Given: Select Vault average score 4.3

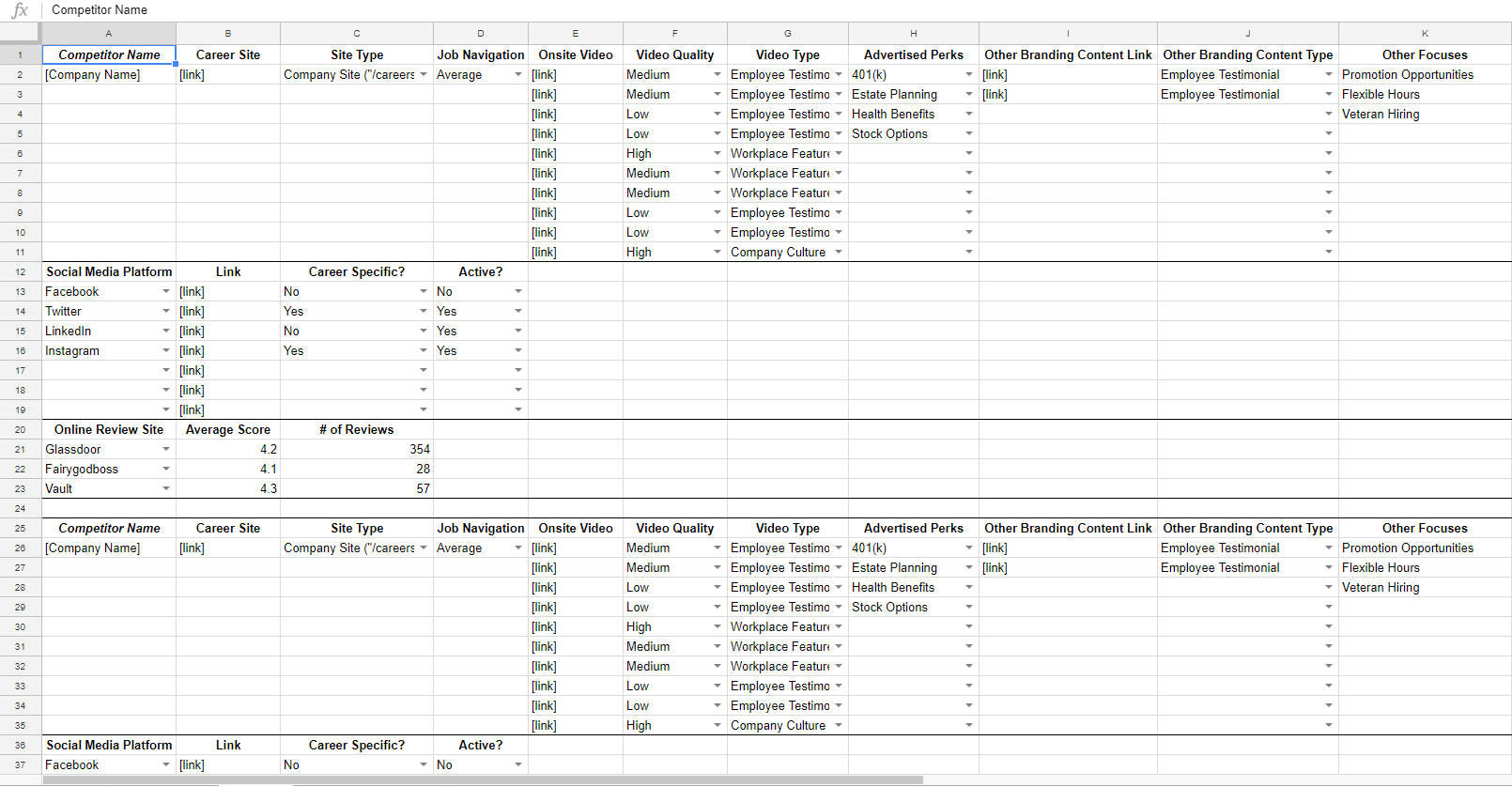Looking at the screenshot, I should click(228, 488).
